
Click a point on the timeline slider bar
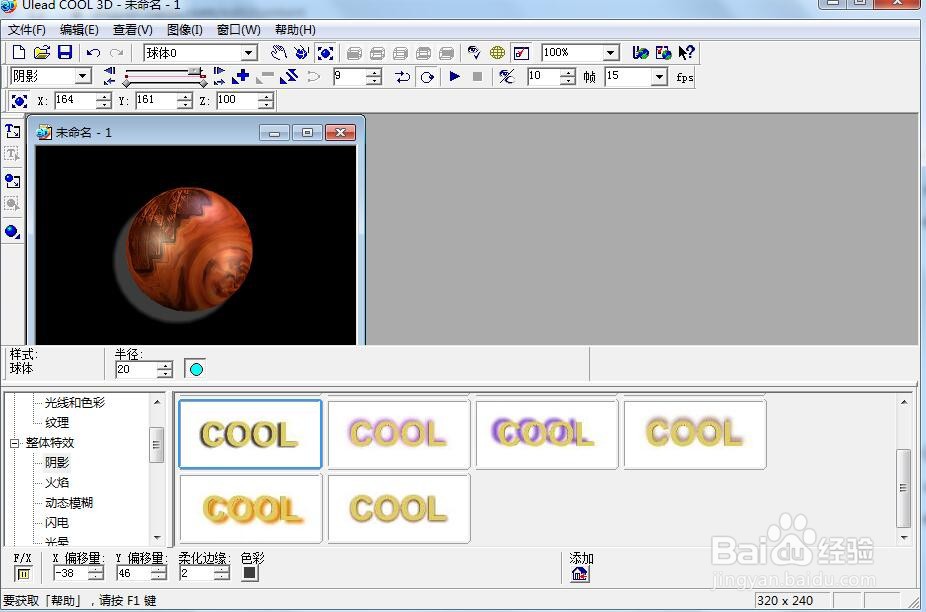click(x=164, y=76)
